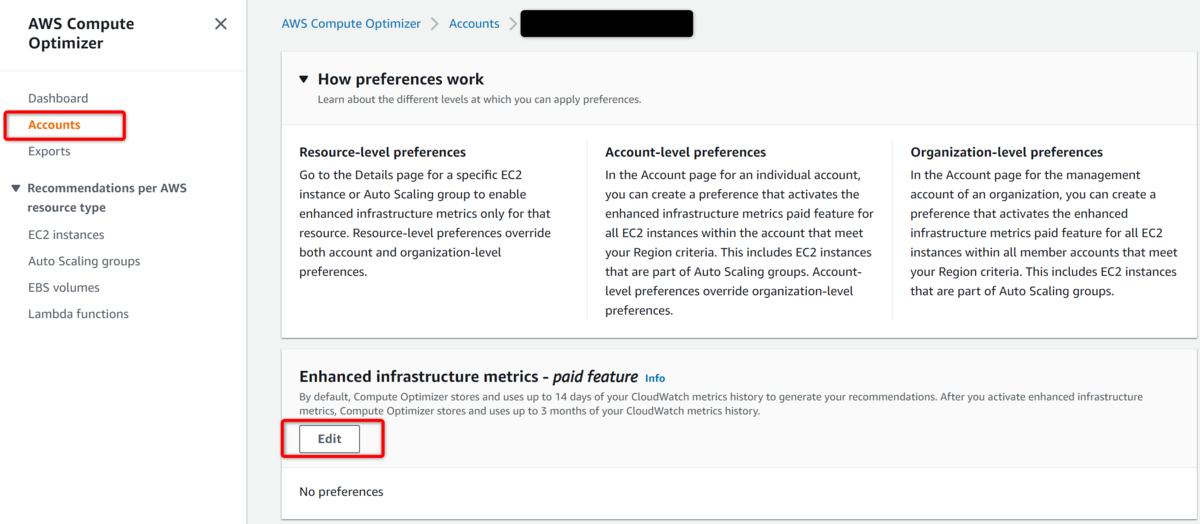Select Accounts in the left navigation
This screenshot has width=1200, height=524.
(x=54, y=125)
